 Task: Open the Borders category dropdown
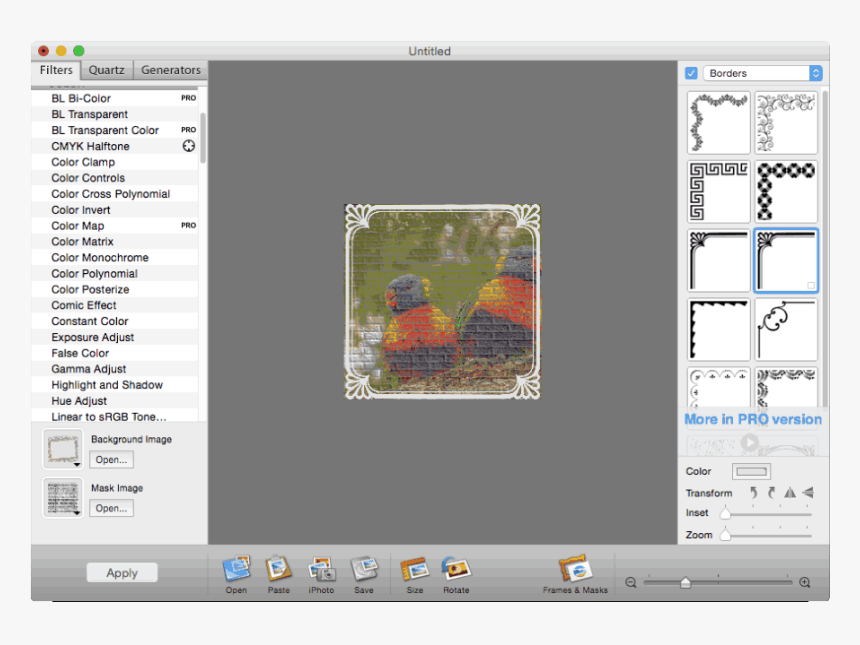tap(763, 72)
